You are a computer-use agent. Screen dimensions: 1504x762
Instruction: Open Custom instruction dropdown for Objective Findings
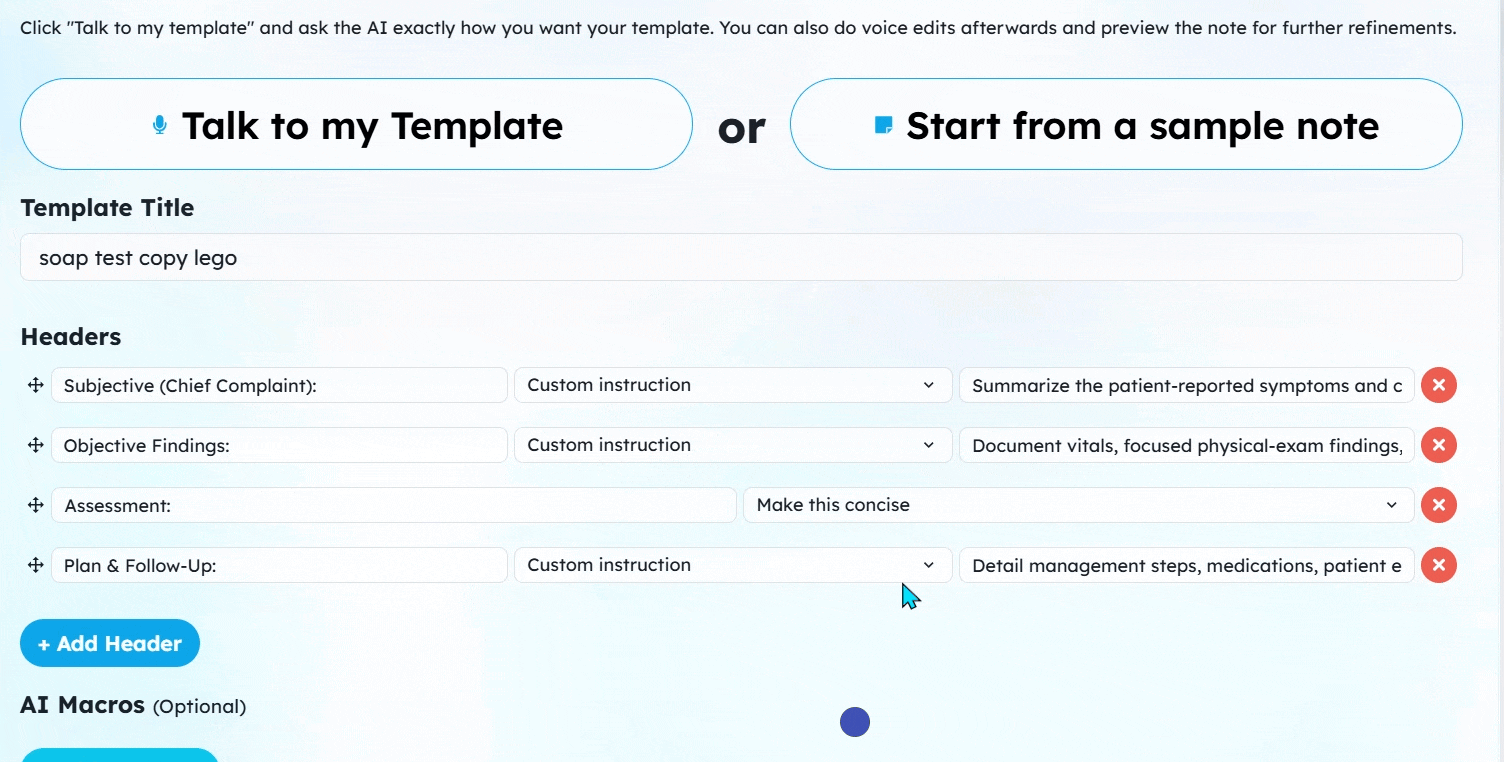click(x=733, y=445)
